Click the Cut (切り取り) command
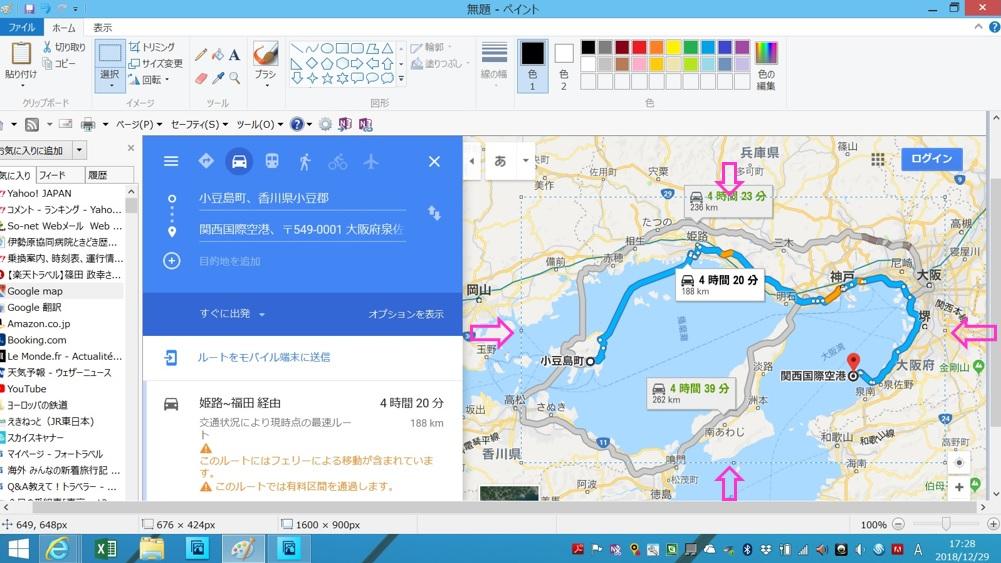 pyautogui.click(x=64, y=47)
